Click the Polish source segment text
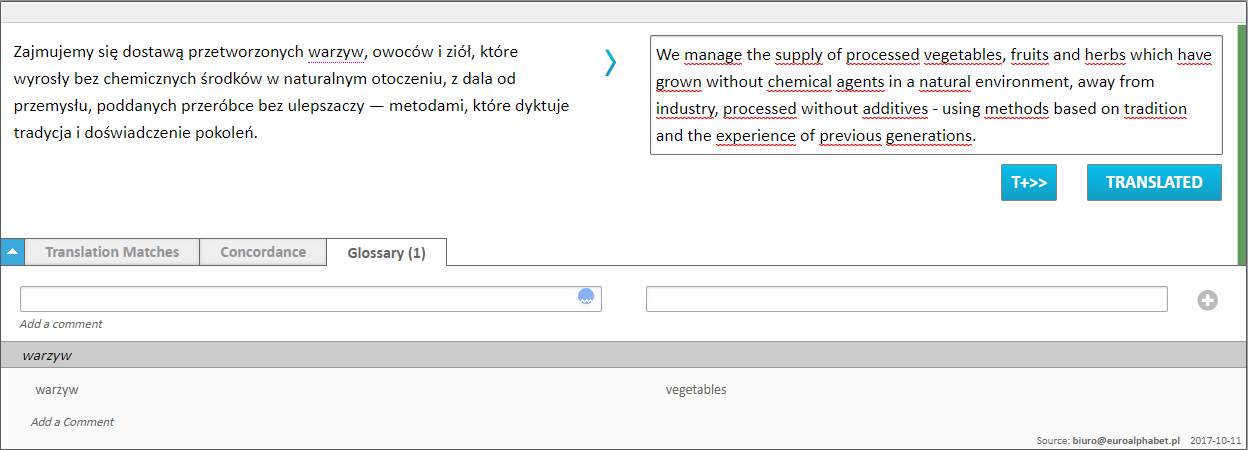 point(290,91)
